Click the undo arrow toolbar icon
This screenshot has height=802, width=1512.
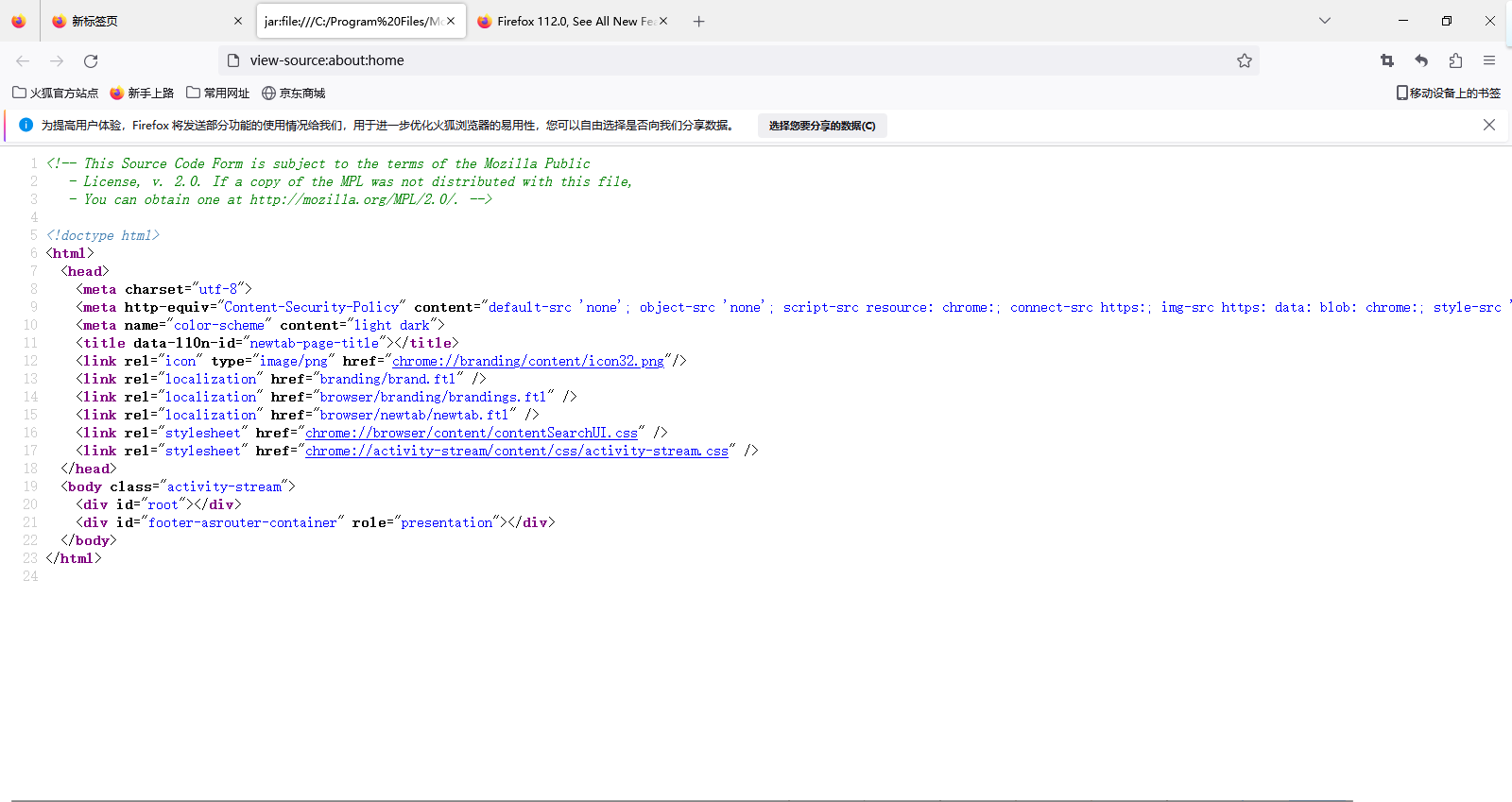pyautogui.click(x=1421, y=60)
